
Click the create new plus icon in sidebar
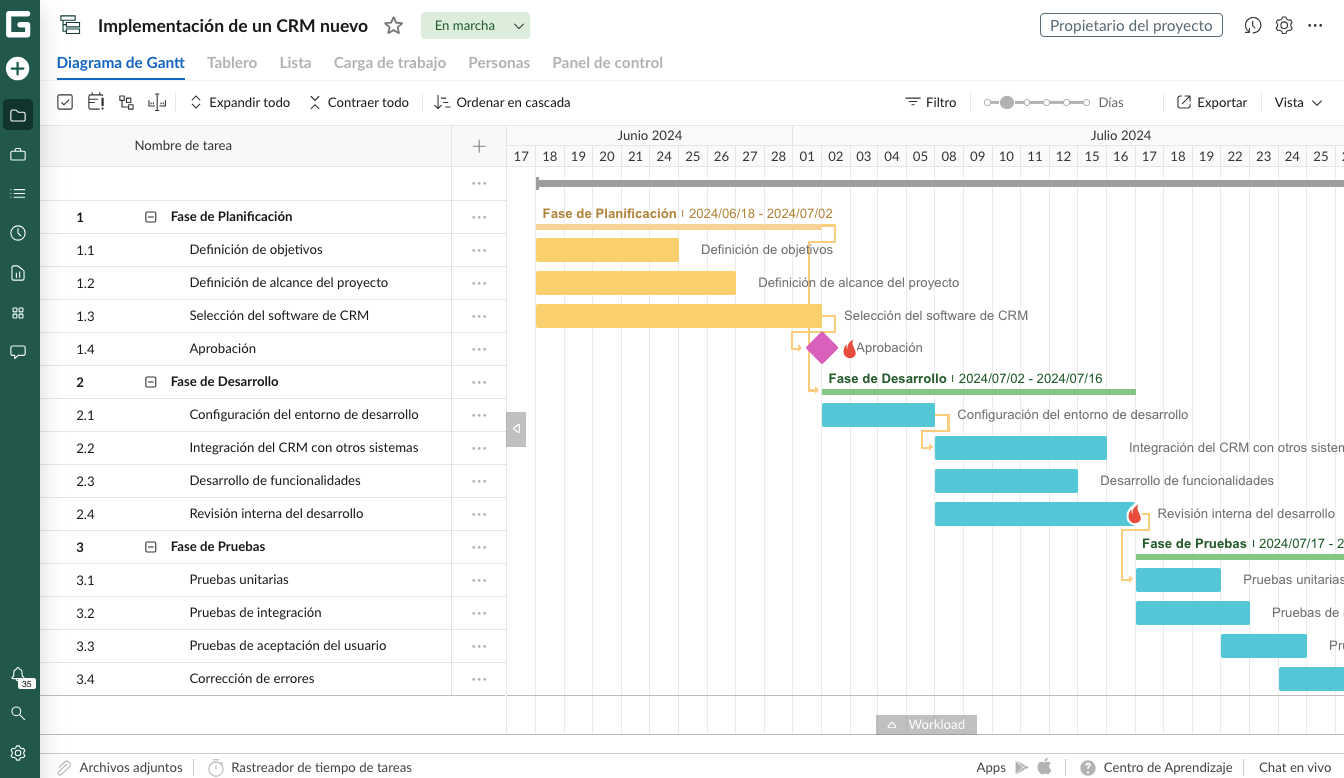(18, 69)
